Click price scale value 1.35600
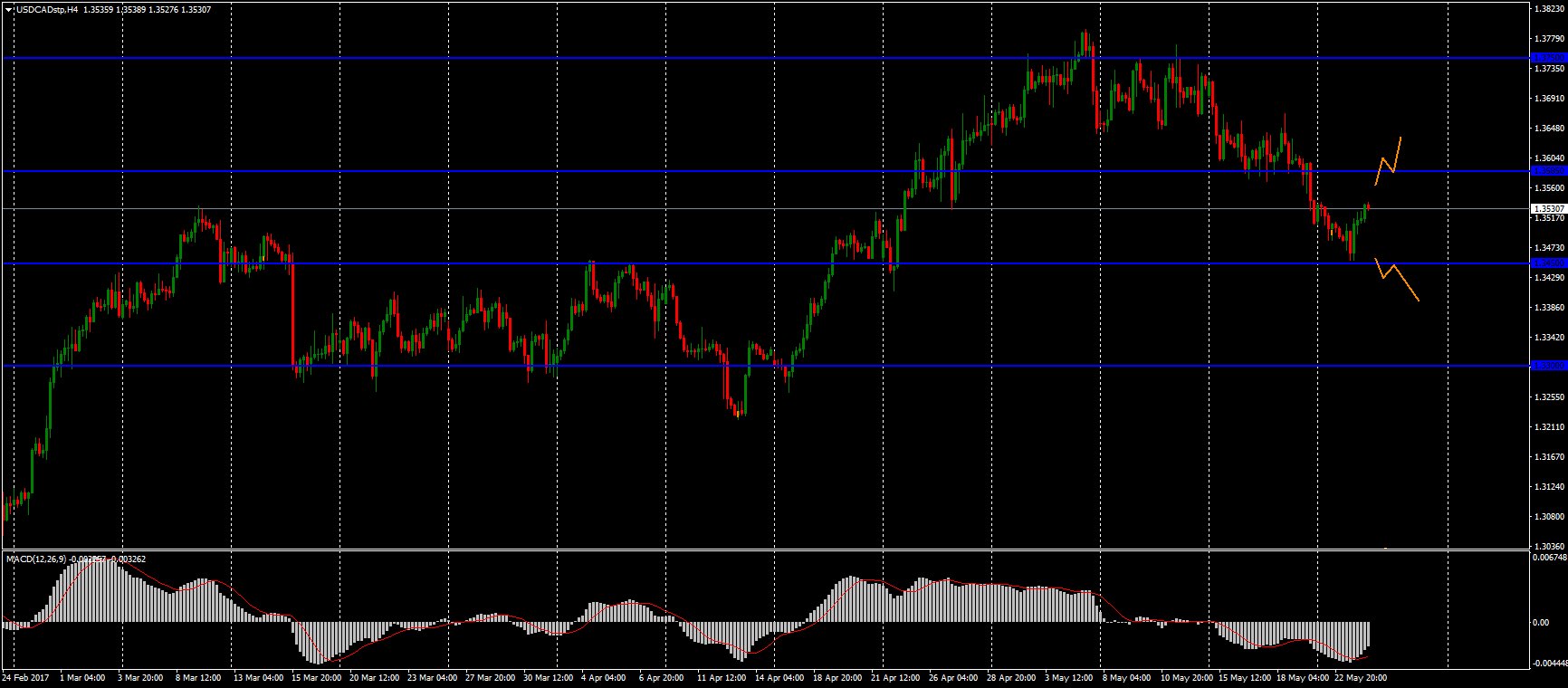This screenshot has width=1568, height=688. click(x=1551, y=188)
